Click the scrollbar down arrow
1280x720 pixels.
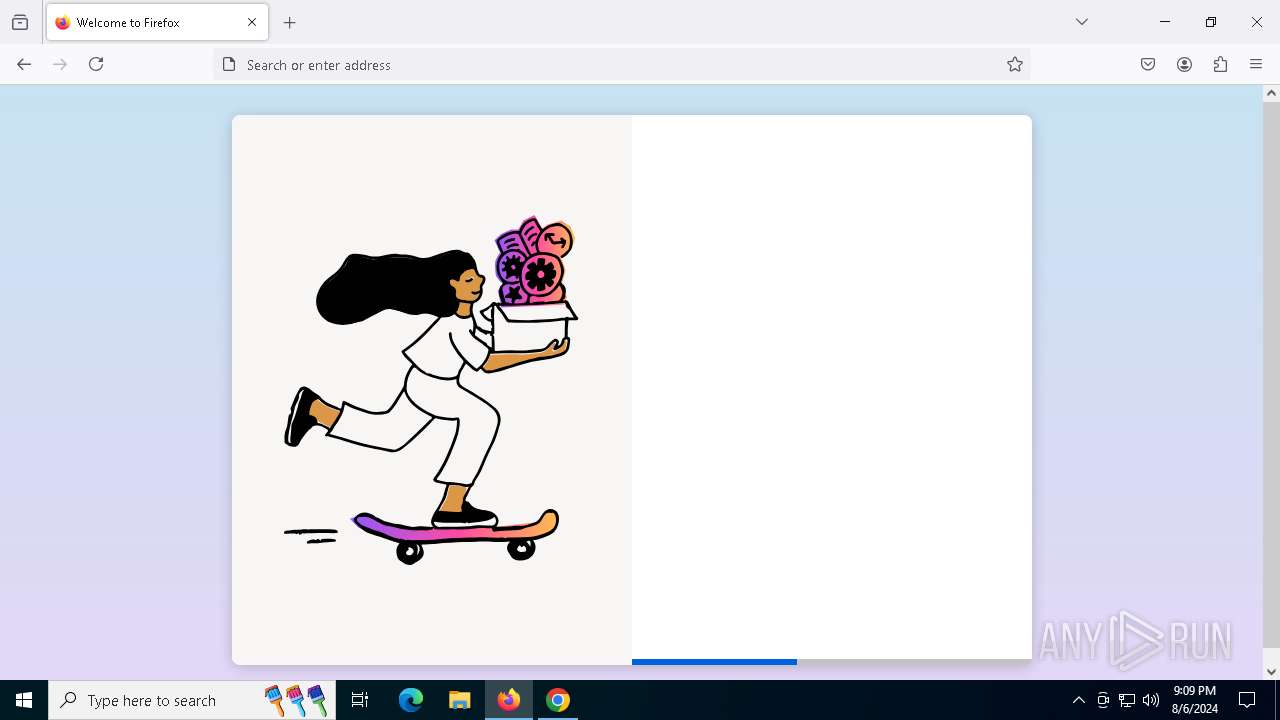click(1271, 671)
